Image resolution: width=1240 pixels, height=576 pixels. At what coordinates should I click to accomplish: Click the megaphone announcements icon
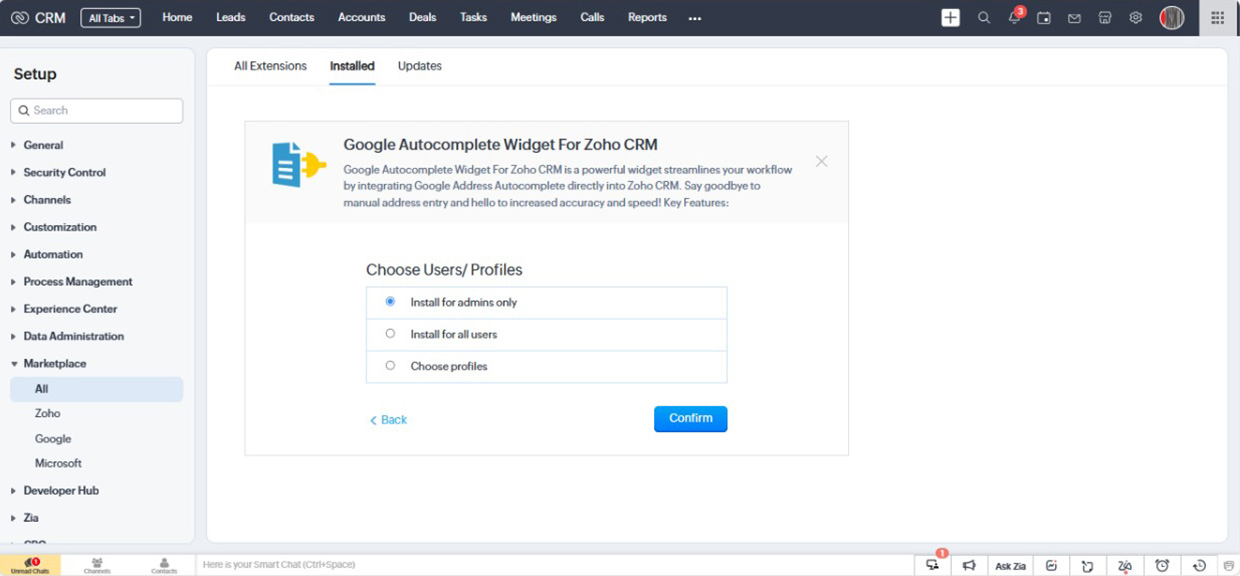pyautogui.click(x=969, y=566)
